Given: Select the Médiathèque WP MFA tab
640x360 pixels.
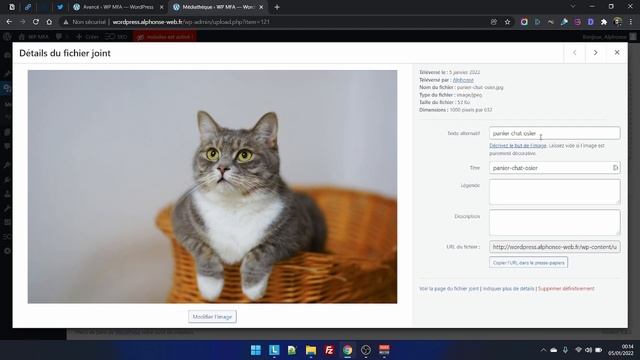Looking at the screenshot, I should 218,7.
